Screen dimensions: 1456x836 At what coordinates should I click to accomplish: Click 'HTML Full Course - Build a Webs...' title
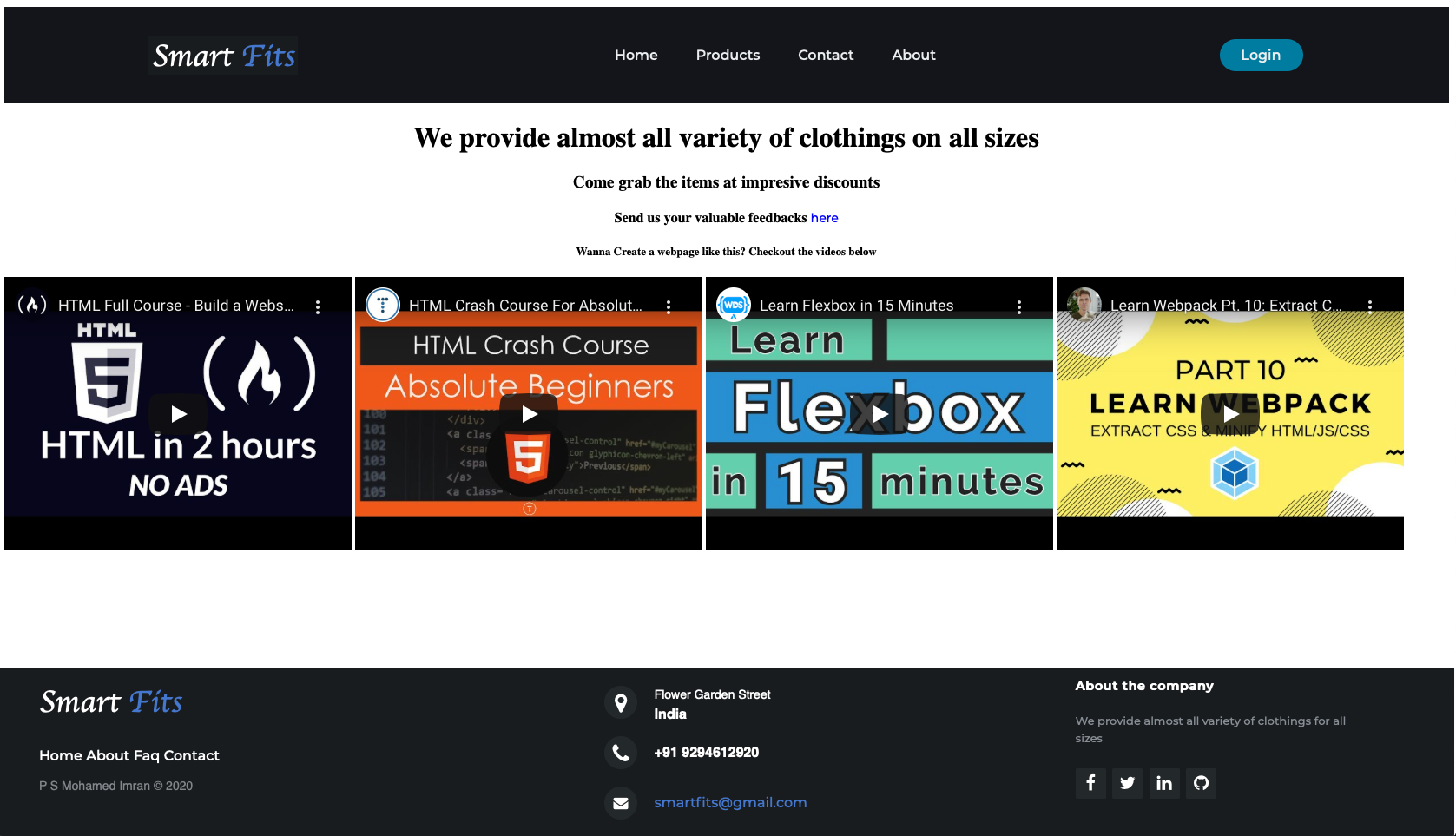click(x=176, y=306)
